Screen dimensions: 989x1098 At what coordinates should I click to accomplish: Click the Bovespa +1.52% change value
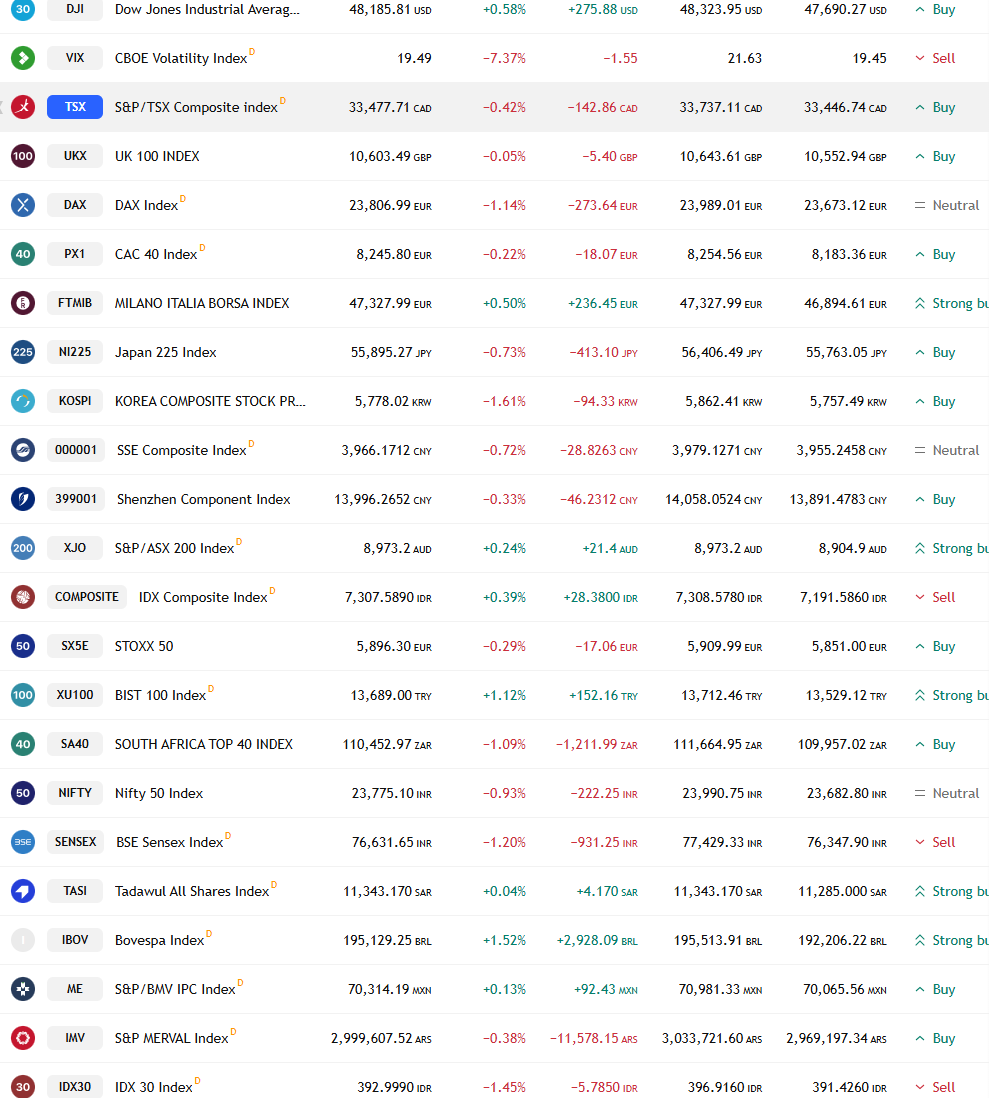click(x=504, y=940)
